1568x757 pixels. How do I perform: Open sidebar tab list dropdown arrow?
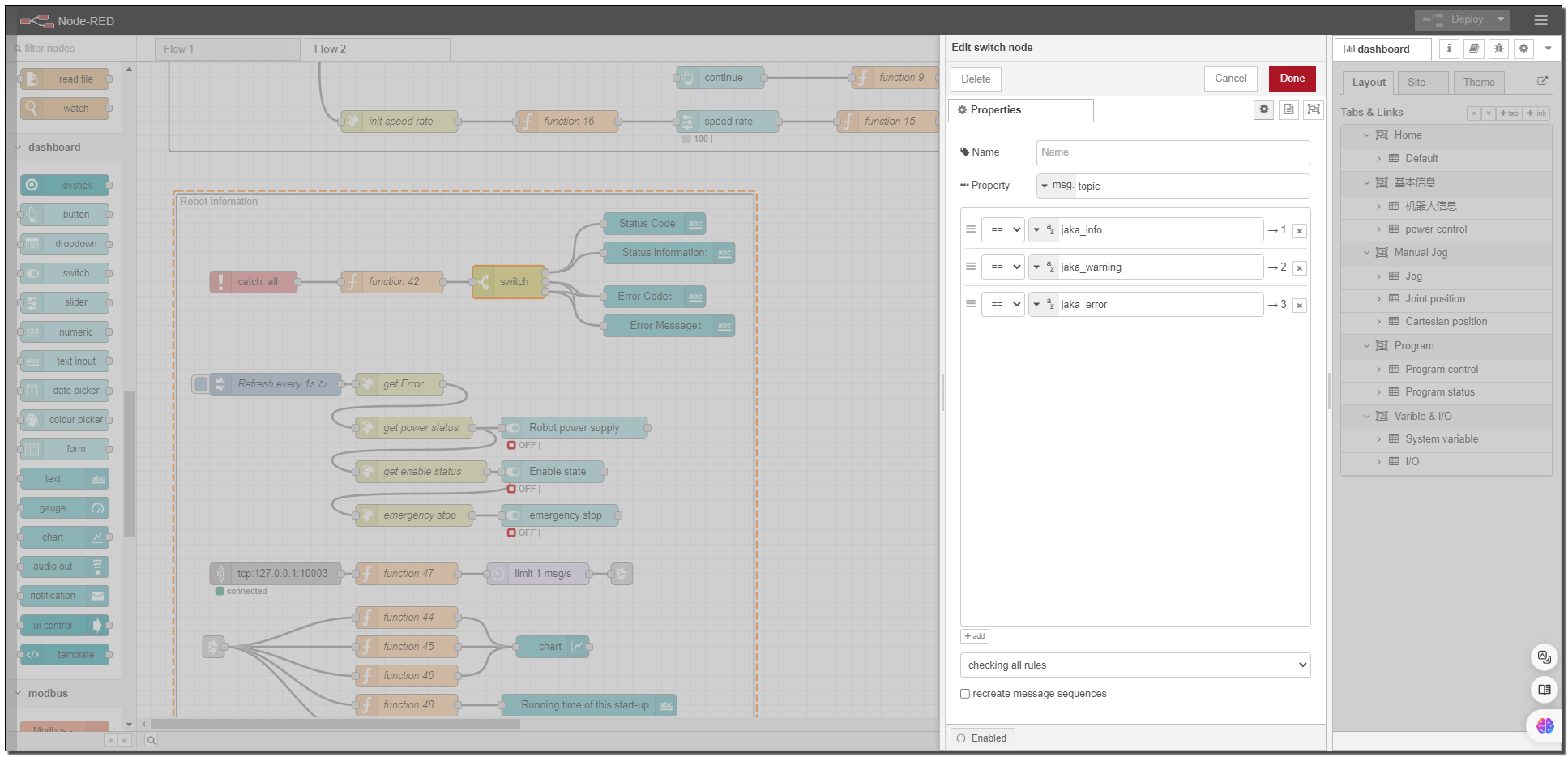point(1548,49)
